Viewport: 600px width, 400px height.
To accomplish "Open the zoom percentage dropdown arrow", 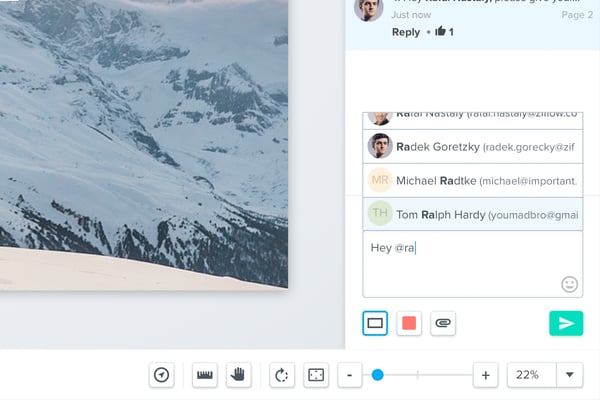I will pos(569,375).
